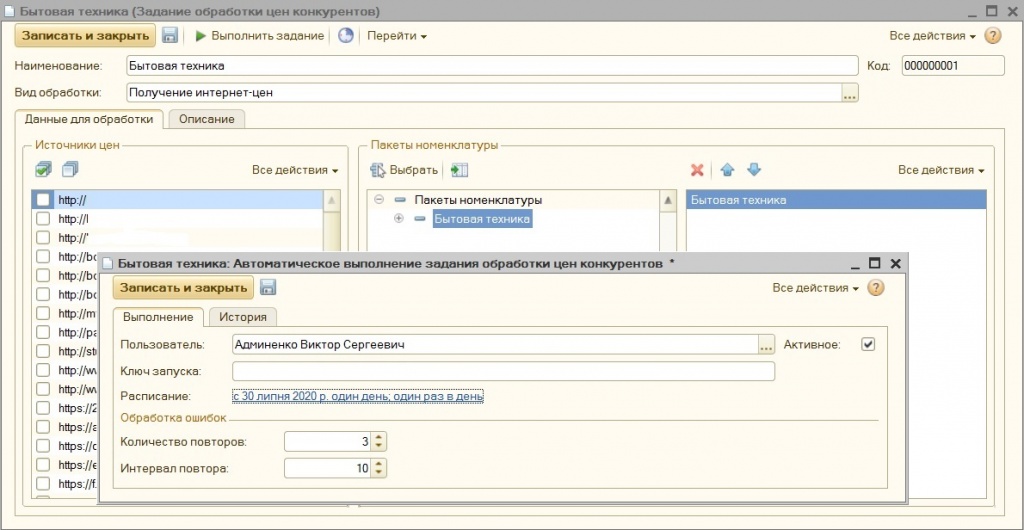The width and height of the screenshot is (1024, 530).
Task: Click dialog Записать и закрыть button
Action: click(184, 287)
